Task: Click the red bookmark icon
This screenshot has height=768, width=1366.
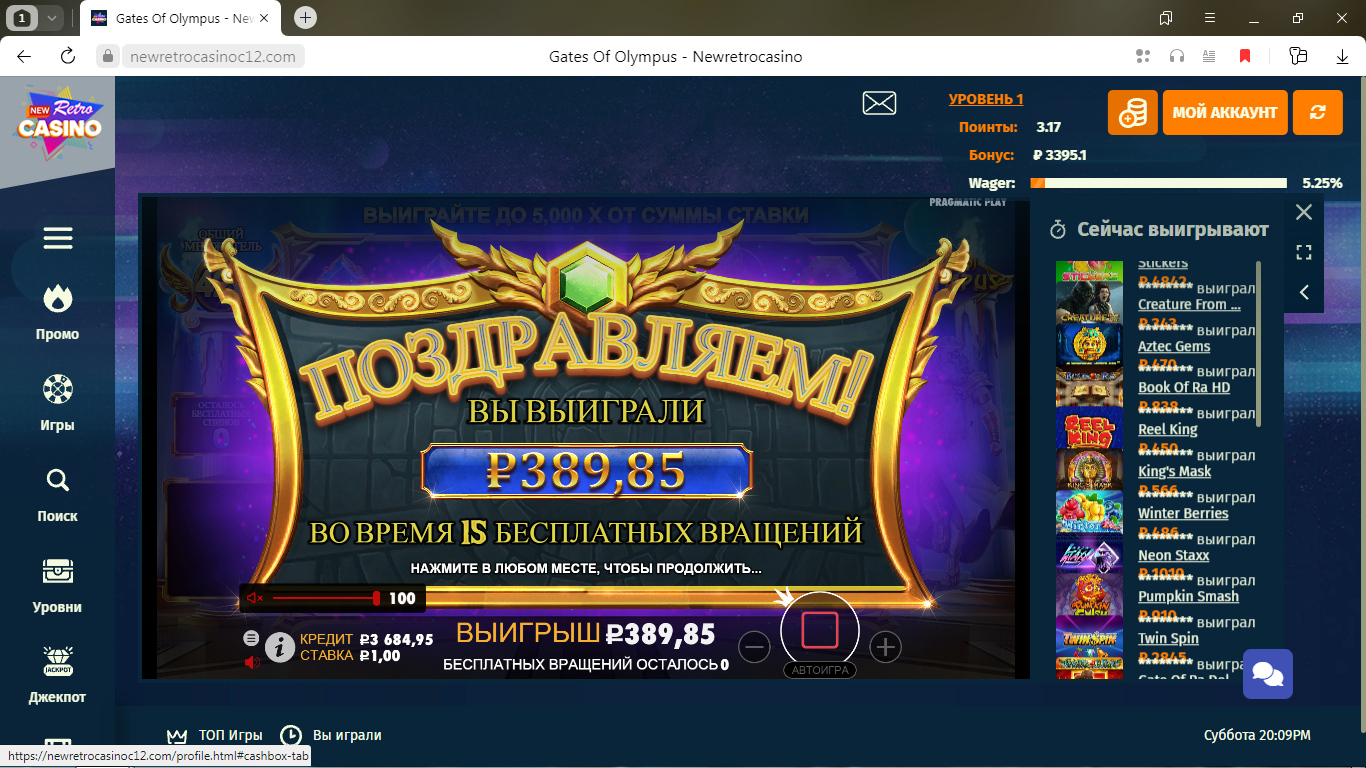Action: 1245,56
